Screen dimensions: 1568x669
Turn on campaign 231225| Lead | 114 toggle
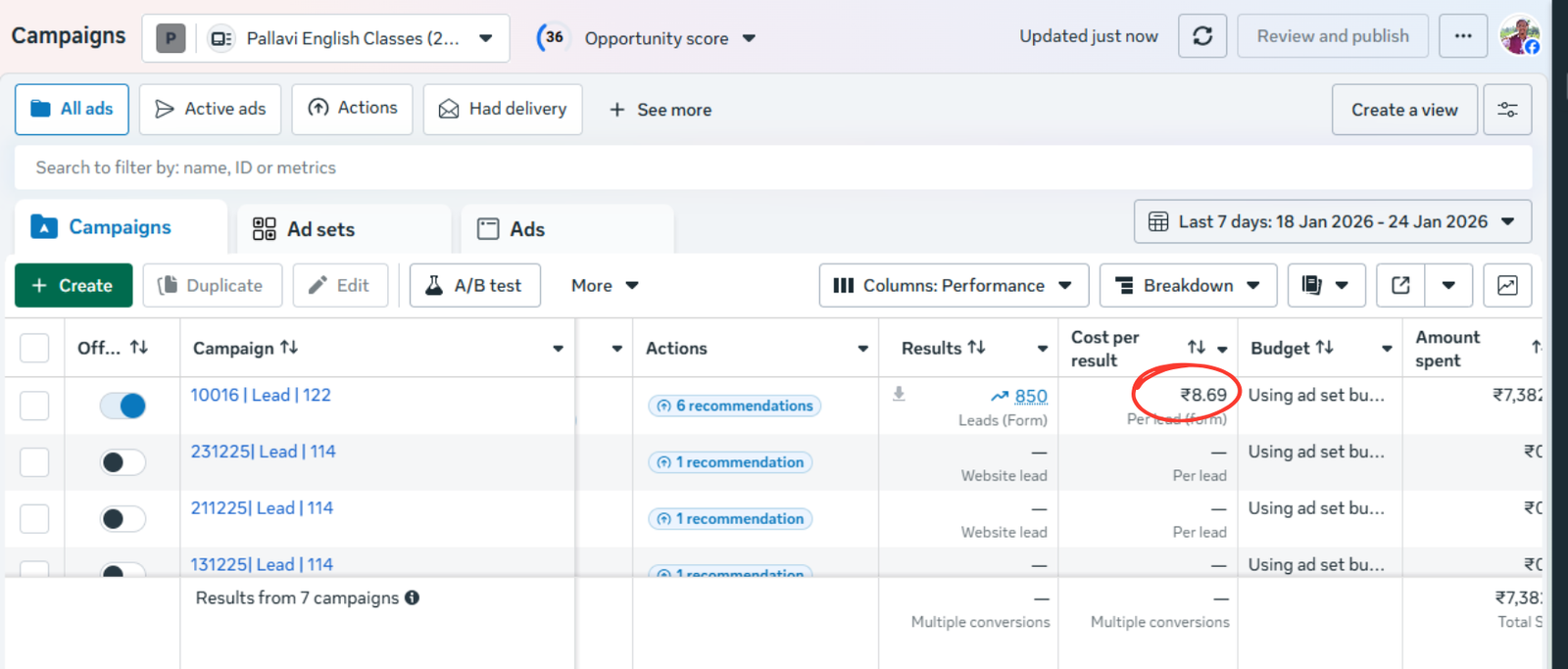pos(122,462)
